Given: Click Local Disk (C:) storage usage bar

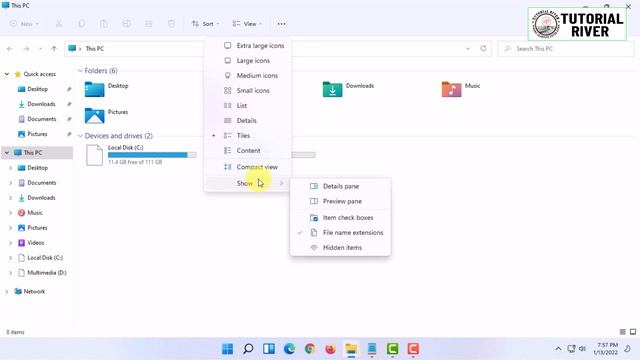Looking at the screenshot, I should pyautogui.click(x=152, y=155).
